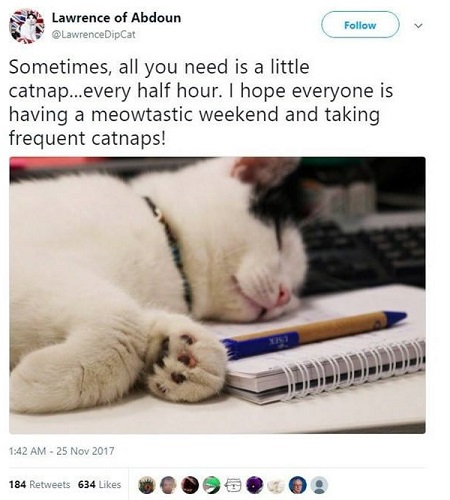View the 634 Likes list

coord(99,484)
